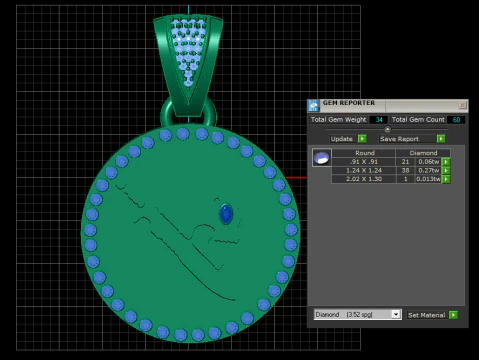Click the Total Gem Weight value 34

379,120
